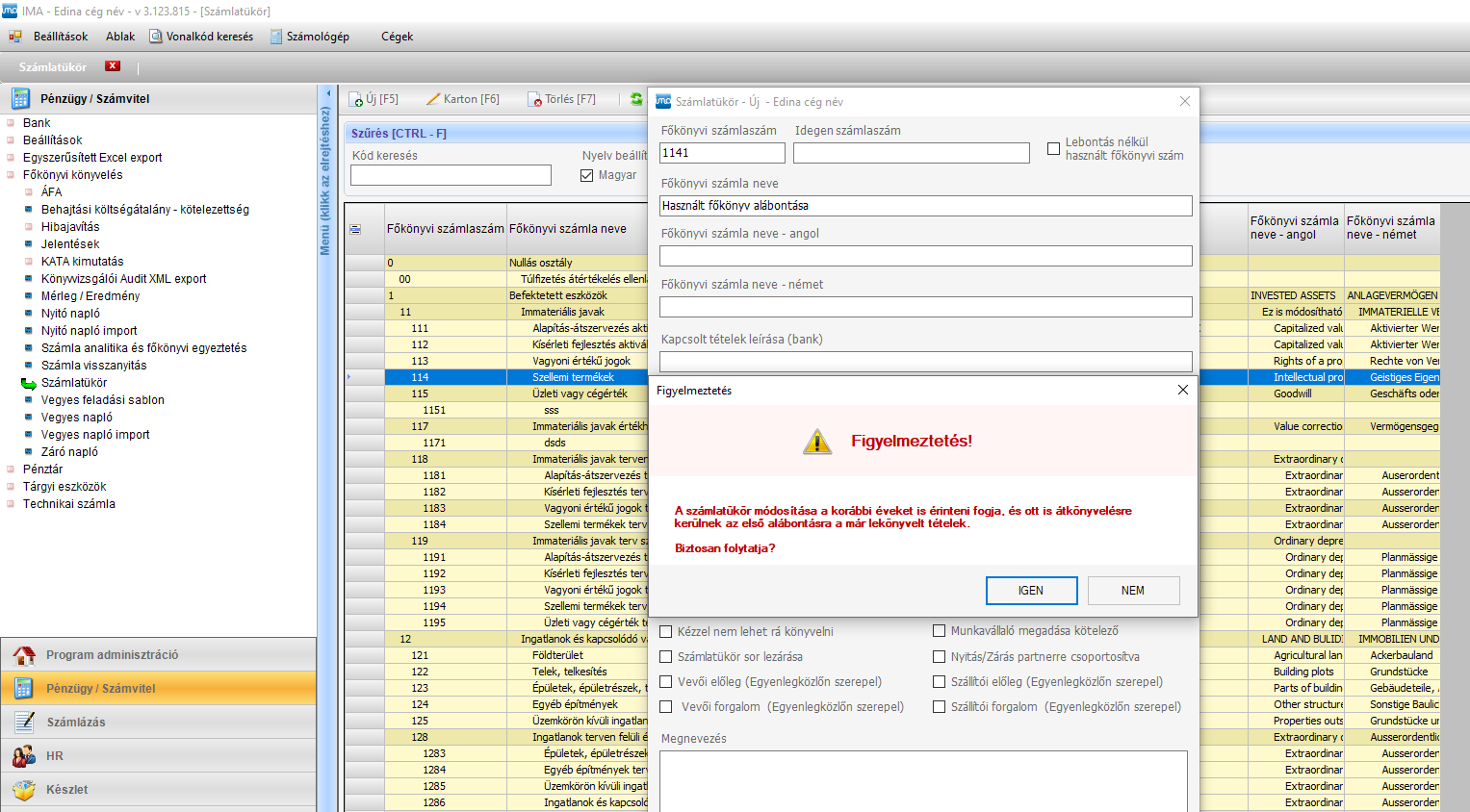The image size is (1470, 812).
Task: Toggle Vevői előleg checkbox
Action: (666, 682)
